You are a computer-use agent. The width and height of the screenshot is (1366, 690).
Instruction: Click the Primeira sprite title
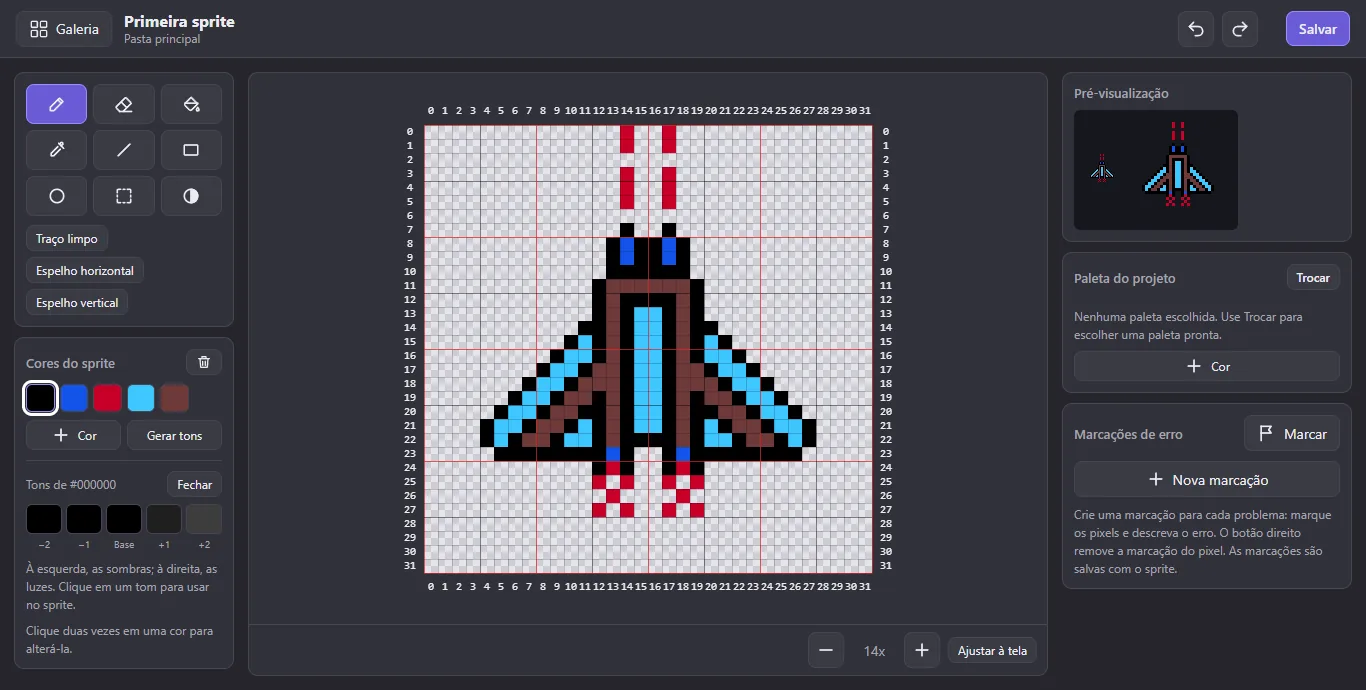point(179,21)
